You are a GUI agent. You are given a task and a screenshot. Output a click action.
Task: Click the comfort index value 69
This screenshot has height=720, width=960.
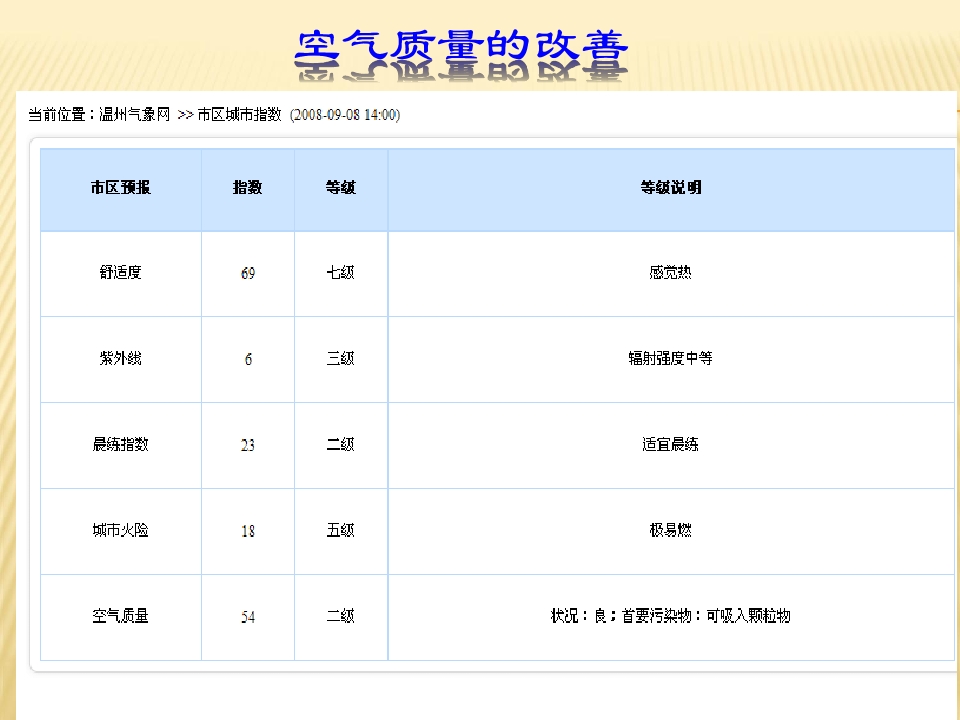pos(247,273)
